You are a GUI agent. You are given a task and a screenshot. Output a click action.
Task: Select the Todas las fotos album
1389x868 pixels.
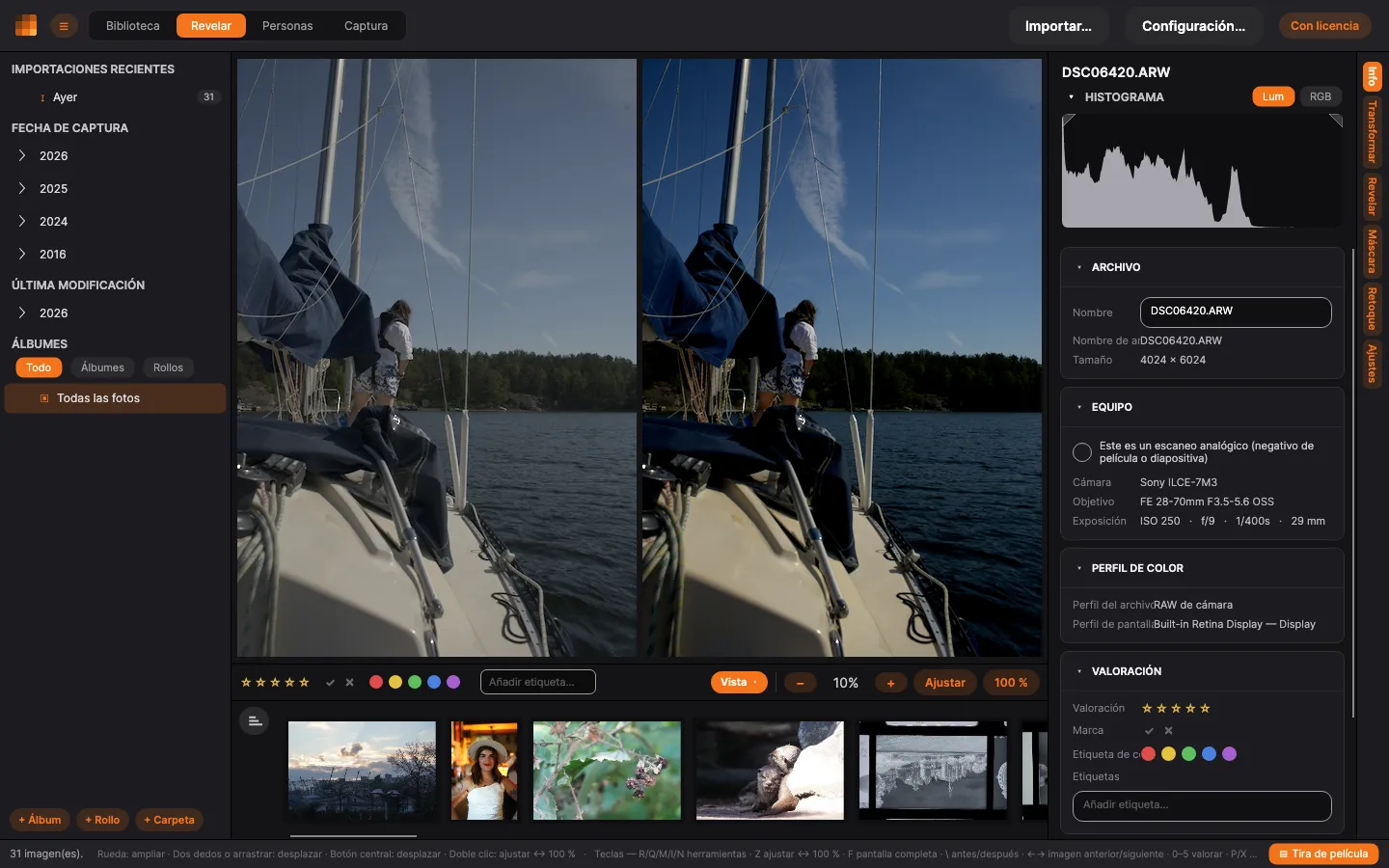pyautogui.click(x=115, y=398)
